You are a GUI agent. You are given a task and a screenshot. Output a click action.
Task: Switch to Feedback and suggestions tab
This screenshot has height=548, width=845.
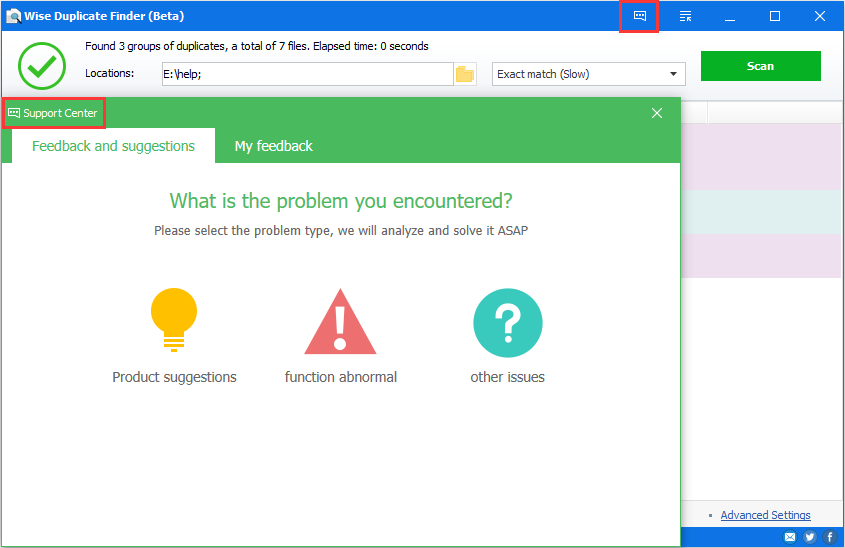tap(113, 146)
